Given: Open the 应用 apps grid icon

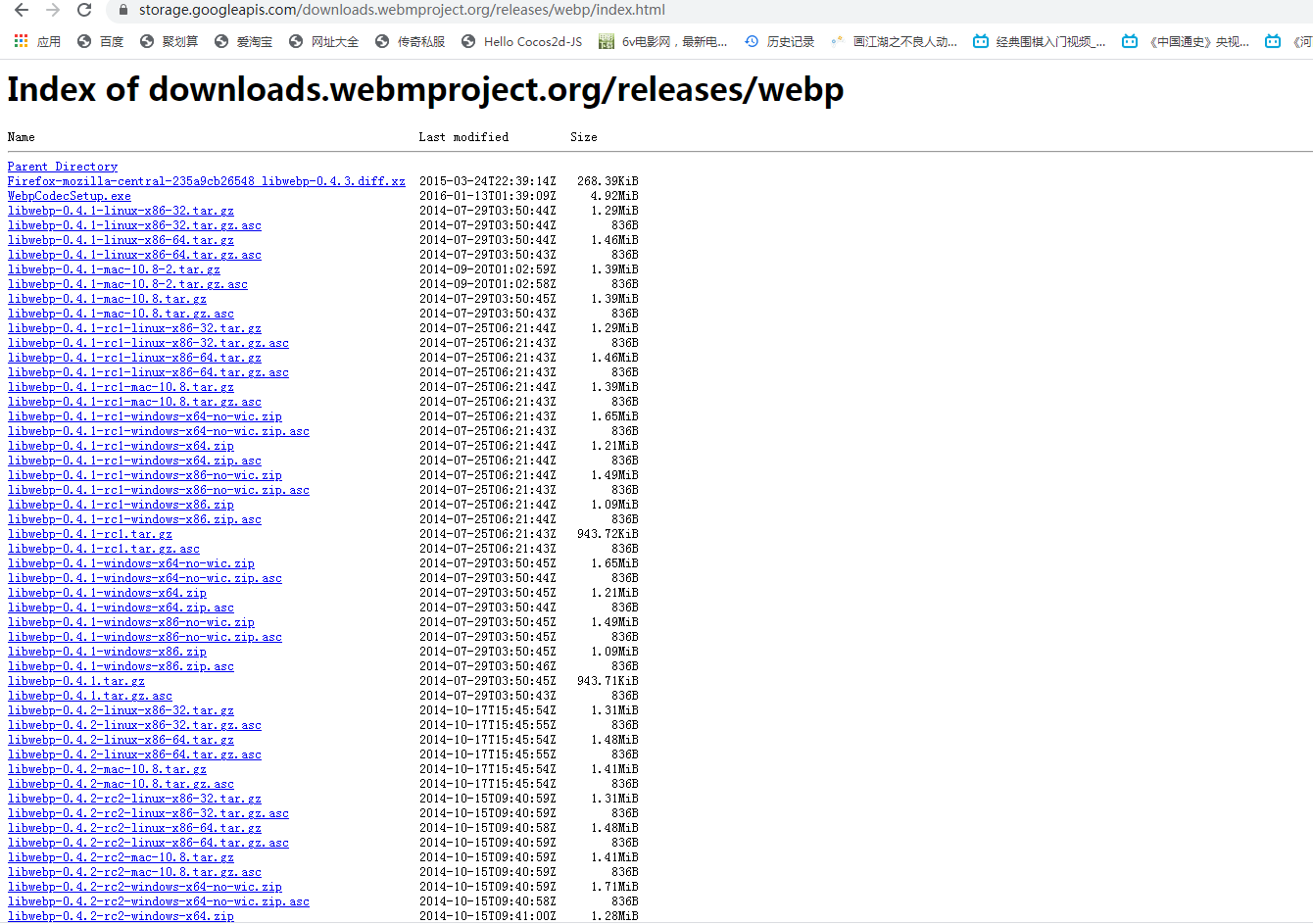Looking at the screenshot, I should [x=19, y=41].
